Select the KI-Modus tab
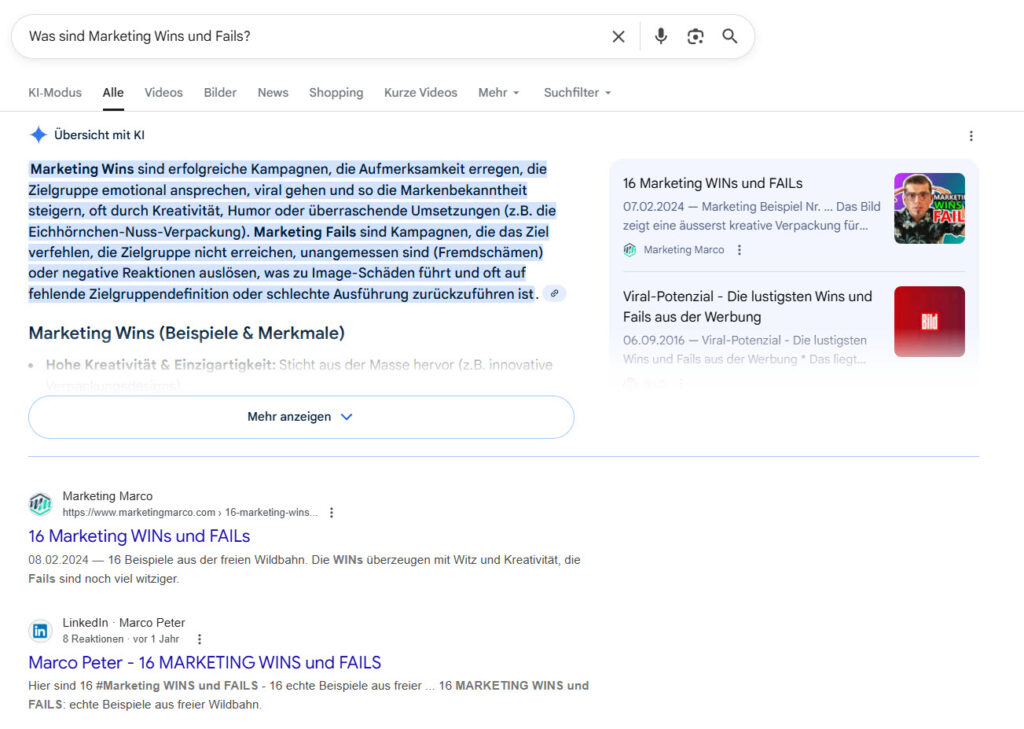The image size is (1024, 729). (55, 92)
